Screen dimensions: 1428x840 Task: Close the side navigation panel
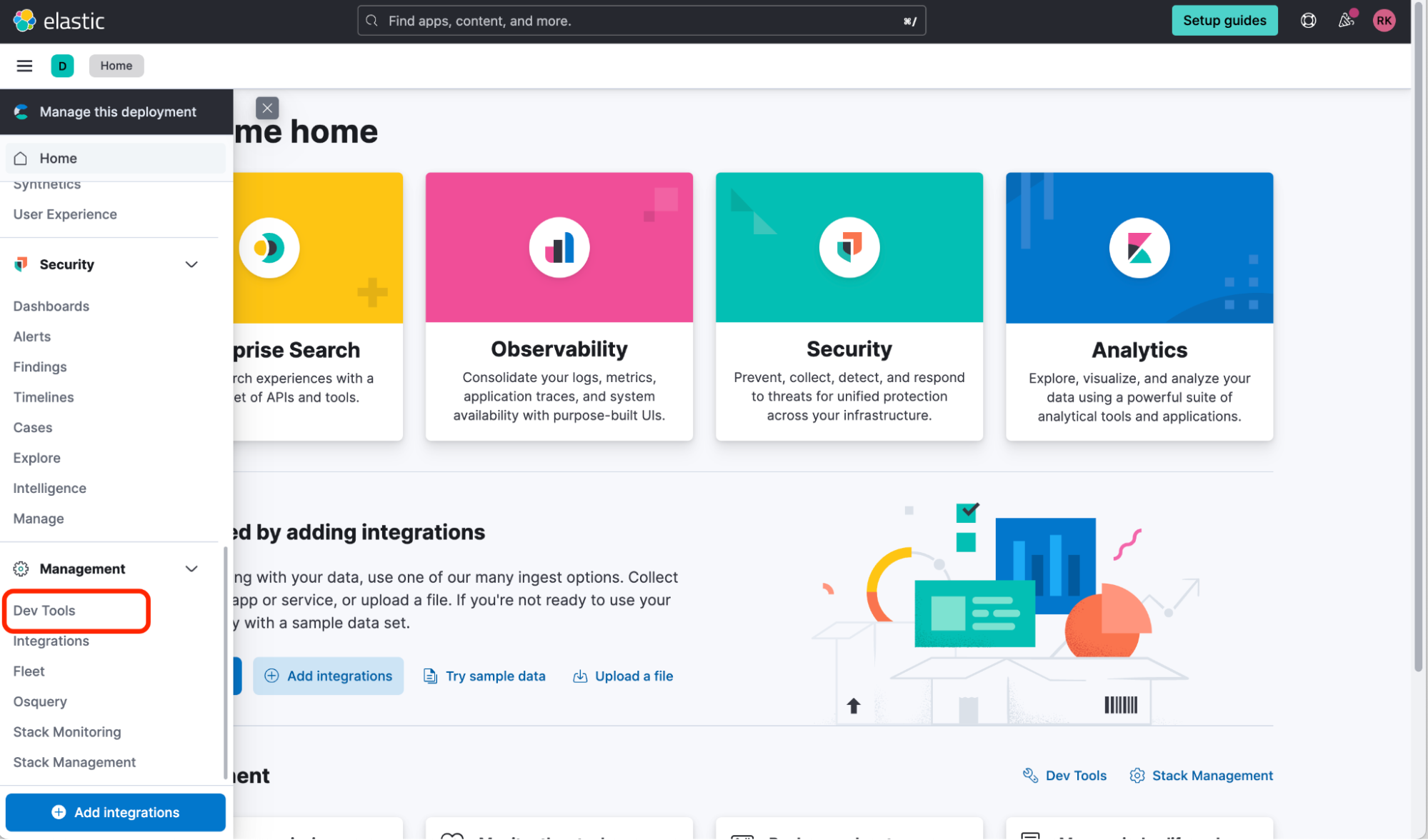click(267, 108)
